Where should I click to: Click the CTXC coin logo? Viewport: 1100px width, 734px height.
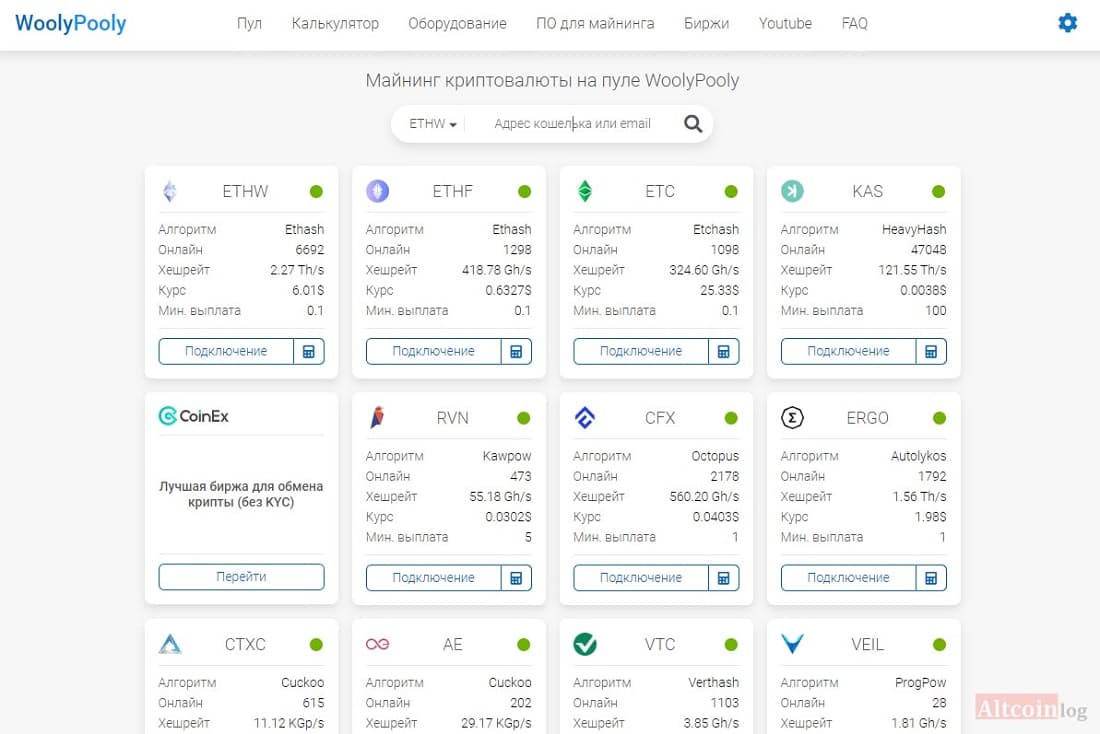click(170, 644)
